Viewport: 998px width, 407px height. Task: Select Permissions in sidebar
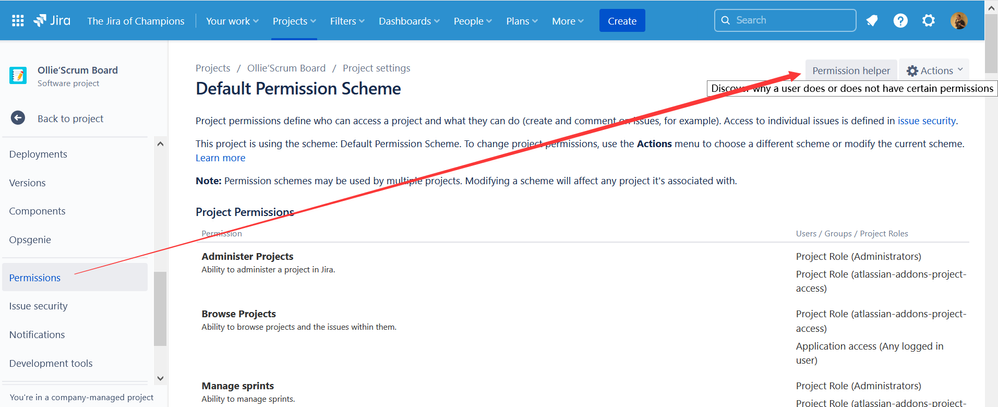tap(75, 277)
